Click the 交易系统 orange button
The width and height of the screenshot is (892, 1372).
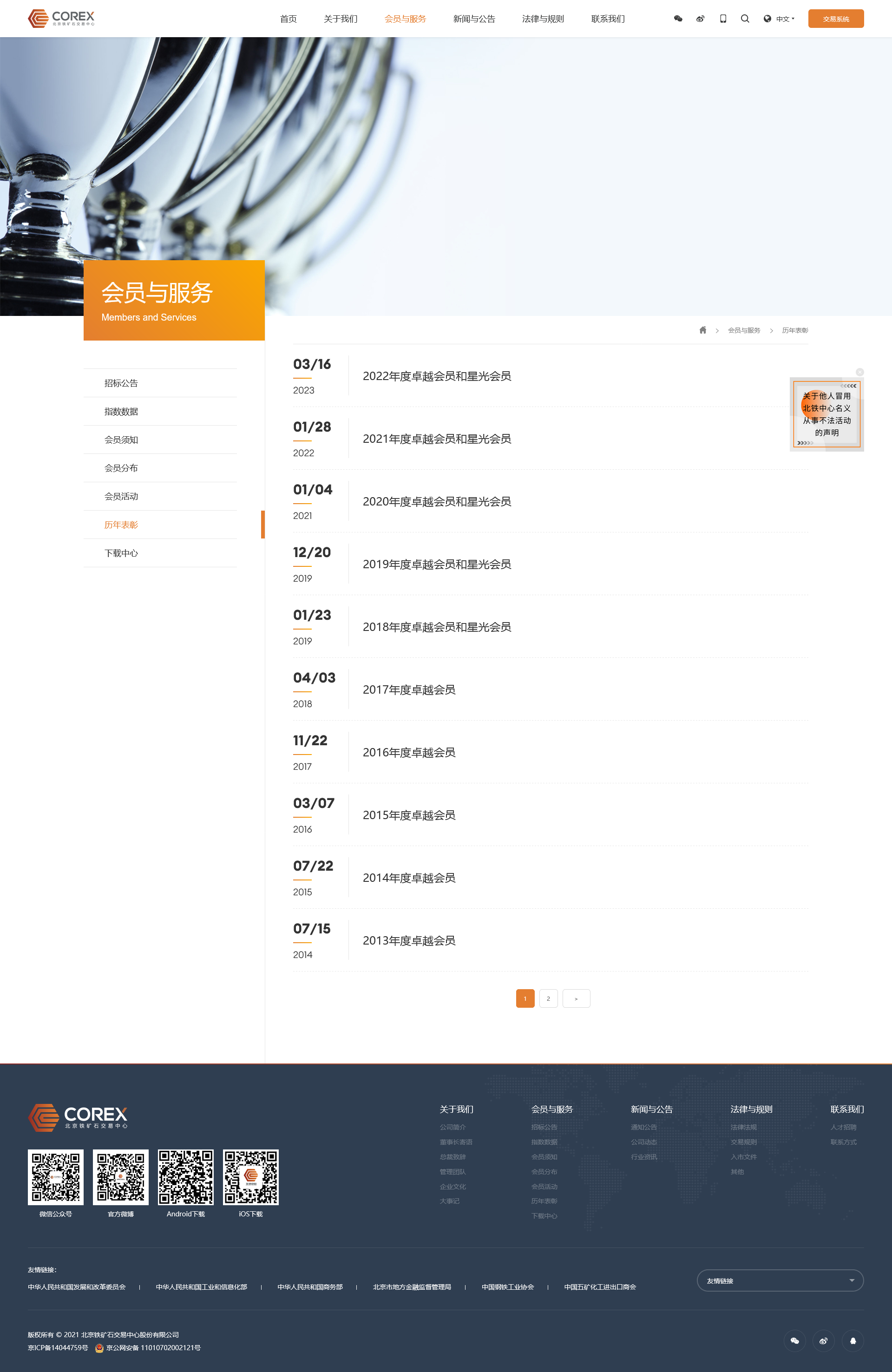(x=835, y=19)
